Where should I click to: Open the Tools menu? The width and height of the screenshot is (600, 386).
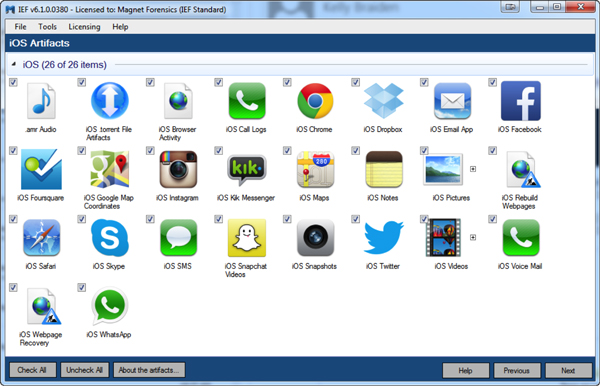[x=47, y=27]
